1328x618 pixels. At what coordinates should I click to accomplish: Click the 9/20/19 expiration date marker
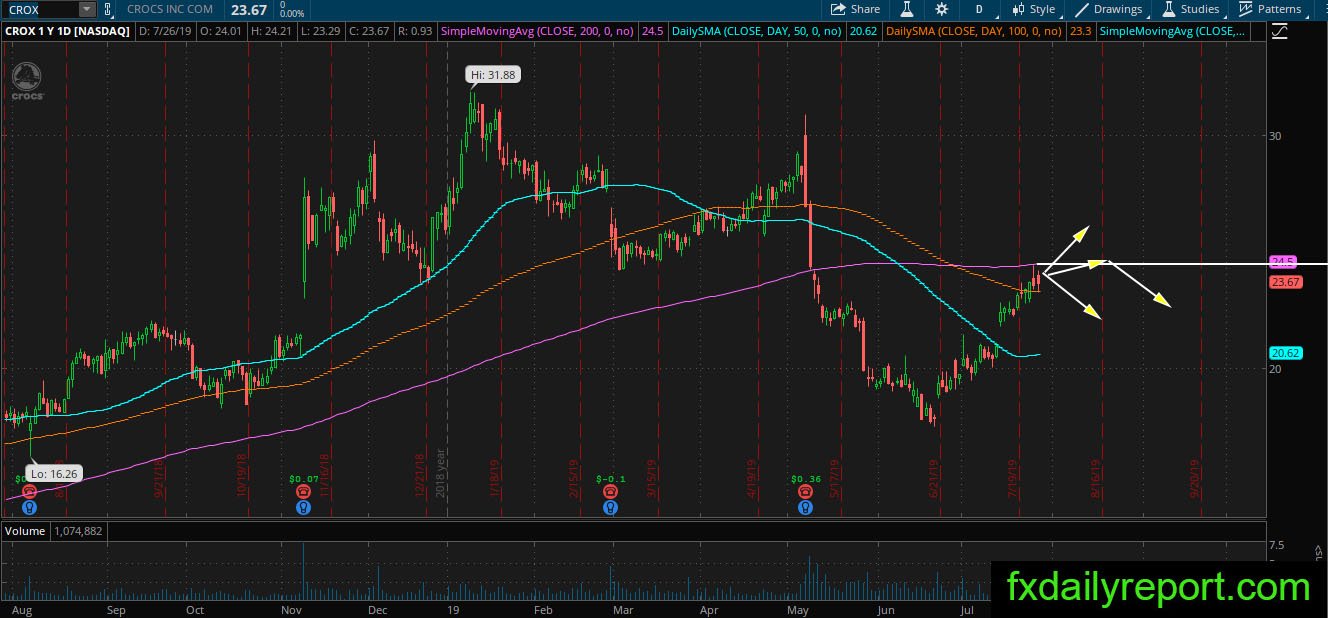[x=1194, y=479]
